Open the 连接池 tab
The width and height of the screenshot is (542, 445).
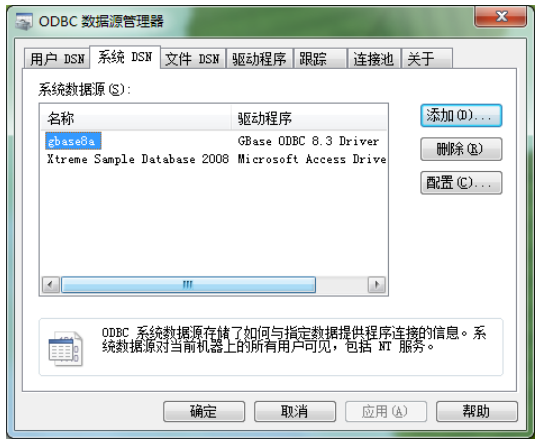[374, 58]
